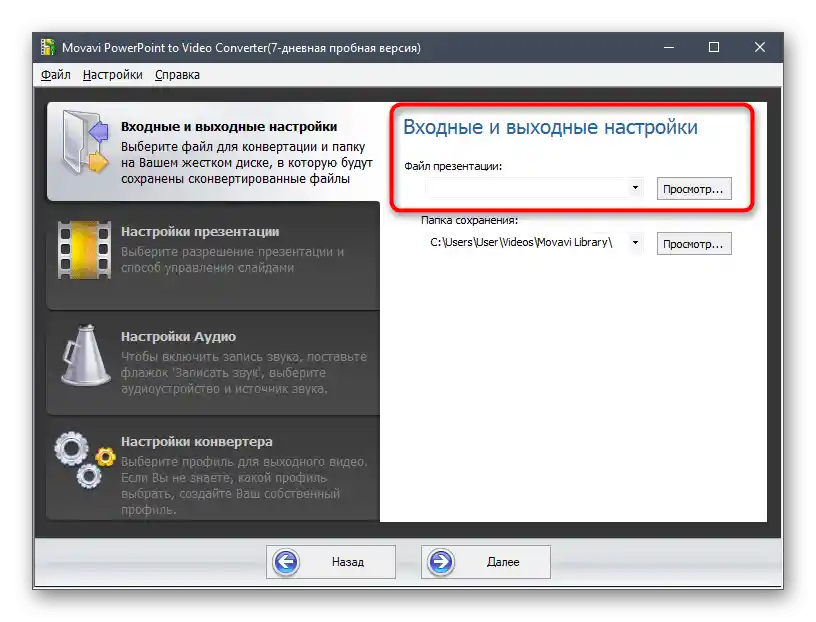This screenshot has height=622, width=816.
Task: Expand the save folder dropdown arrow
Action: pos(635,243)
